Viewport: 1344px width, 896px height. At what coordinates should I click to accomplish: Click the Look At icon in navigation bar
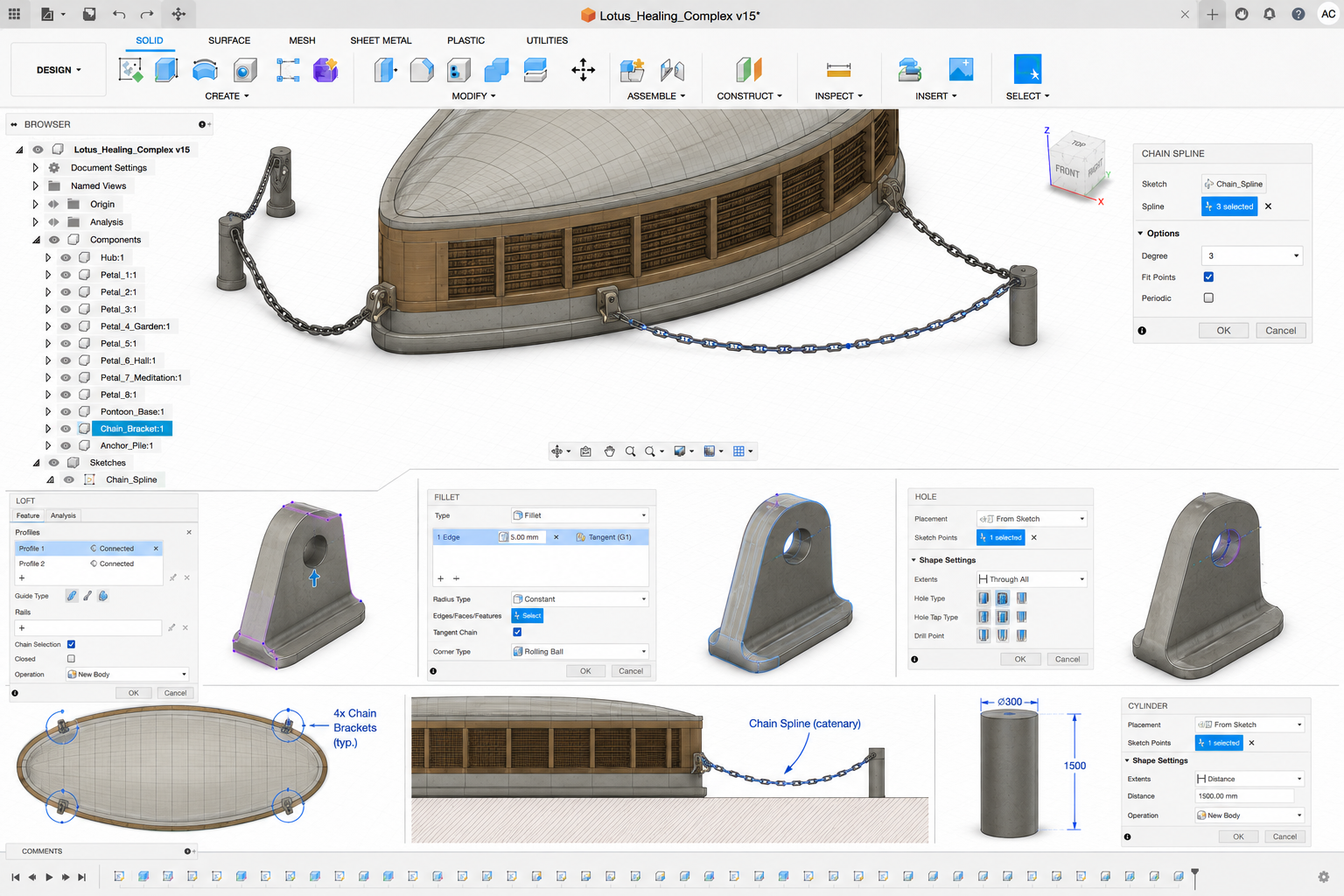click(x=585, y=451)
